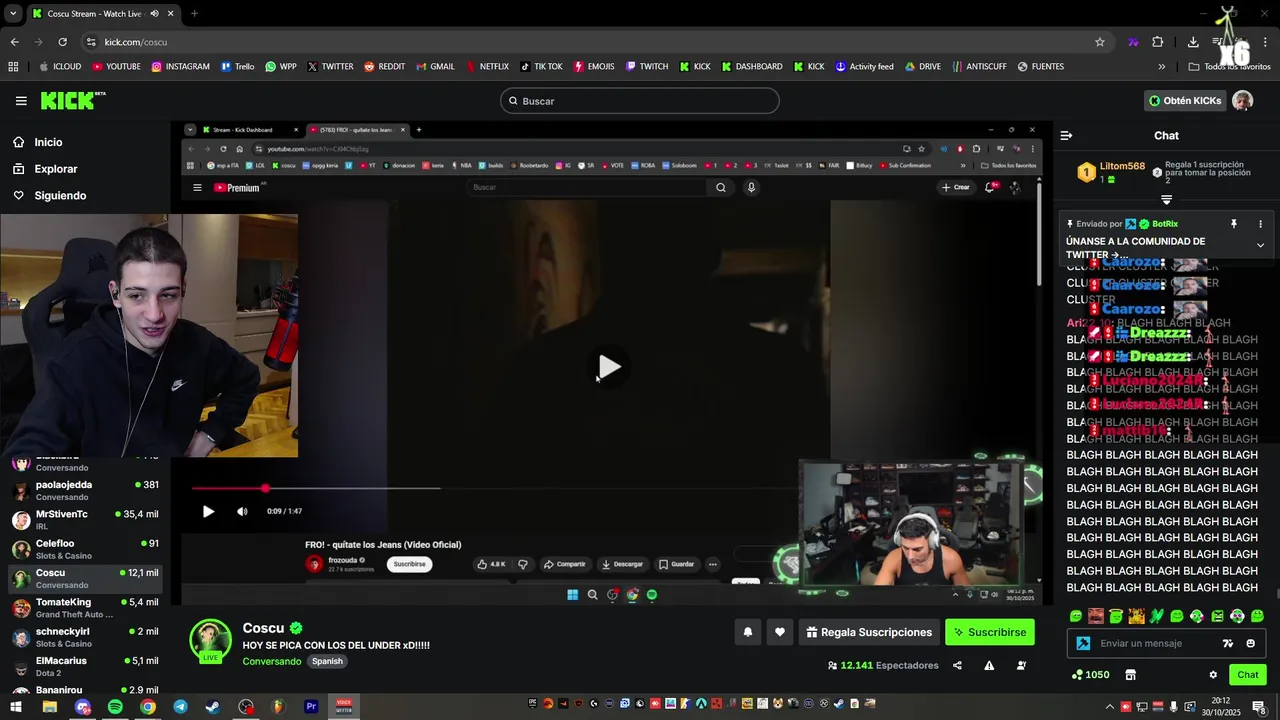Open Chrome downloads icon
Image resolution: width=1280 pixels, height=720 pixels.
pyautogui.click(x=1193, y=42)
